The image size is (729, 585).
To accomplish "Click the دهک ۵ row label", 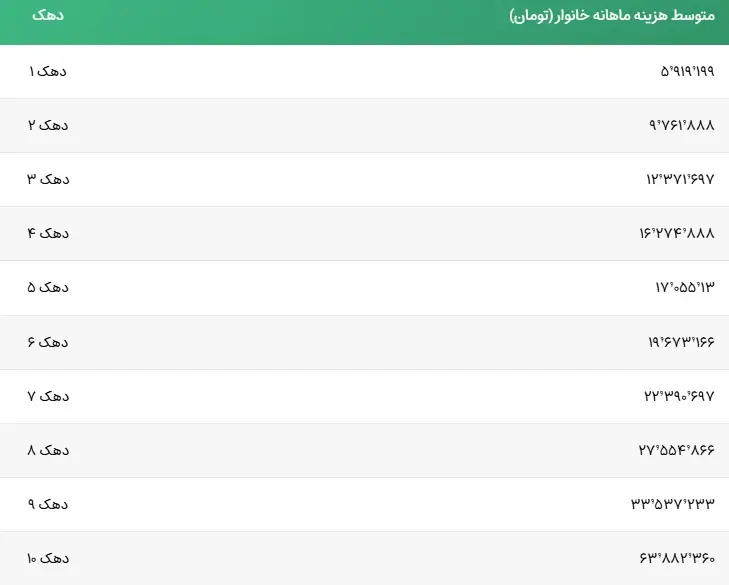I will [48, 287].
